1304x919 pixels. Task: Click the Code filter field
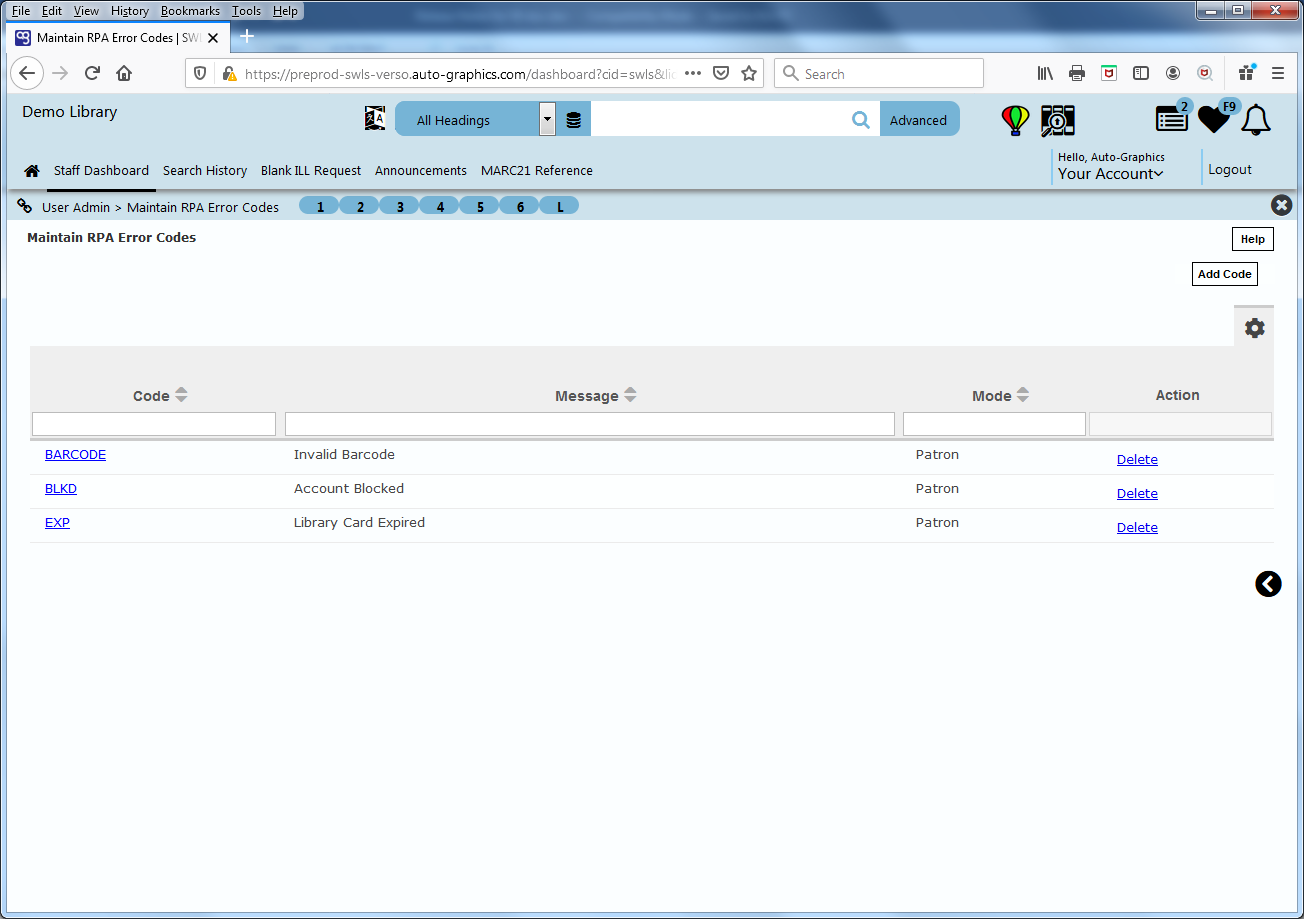coord(154,424)
